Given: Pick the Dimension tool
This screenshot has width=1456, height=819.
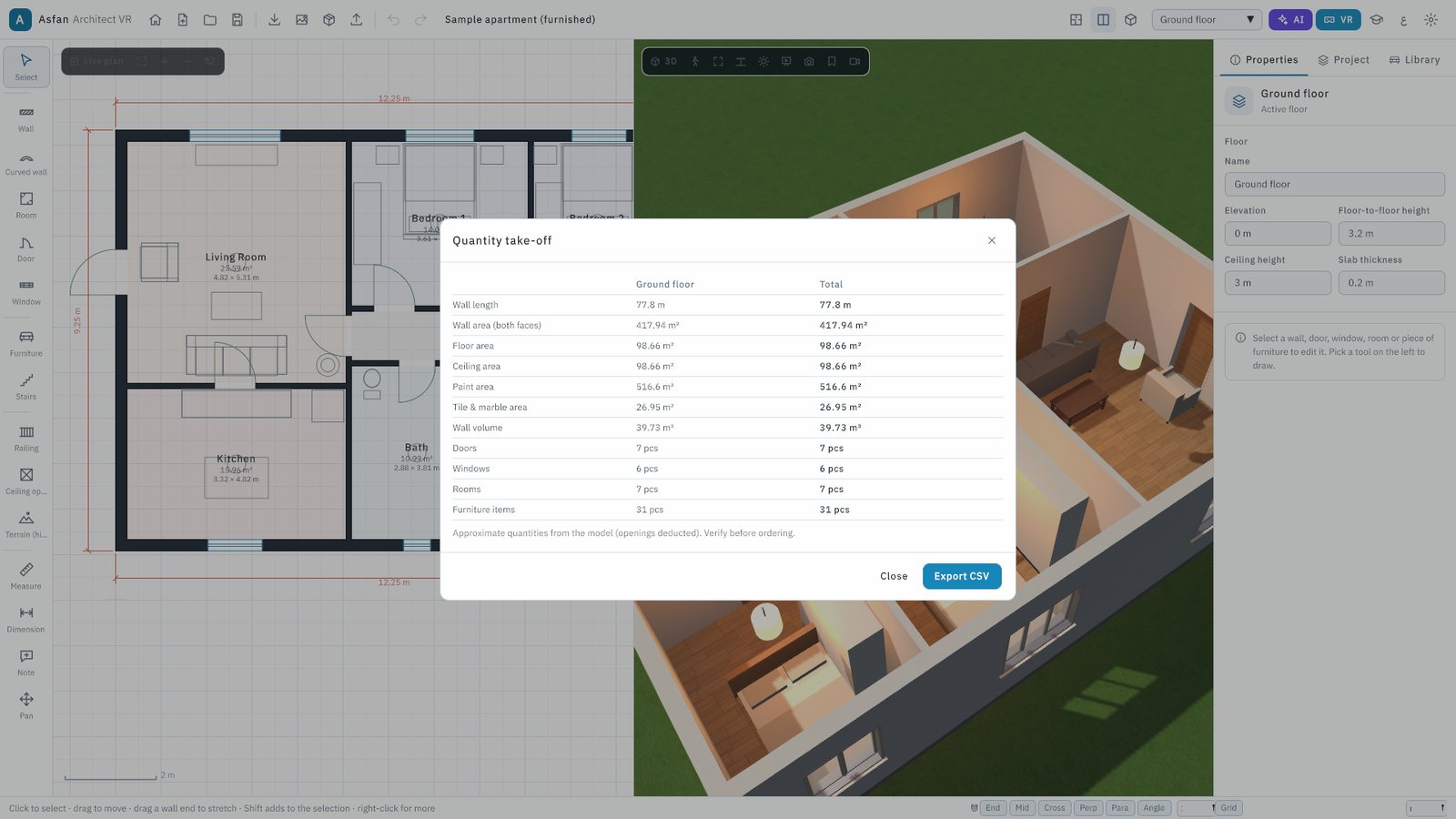Looking at the screenshot, I should pos(26,619).
